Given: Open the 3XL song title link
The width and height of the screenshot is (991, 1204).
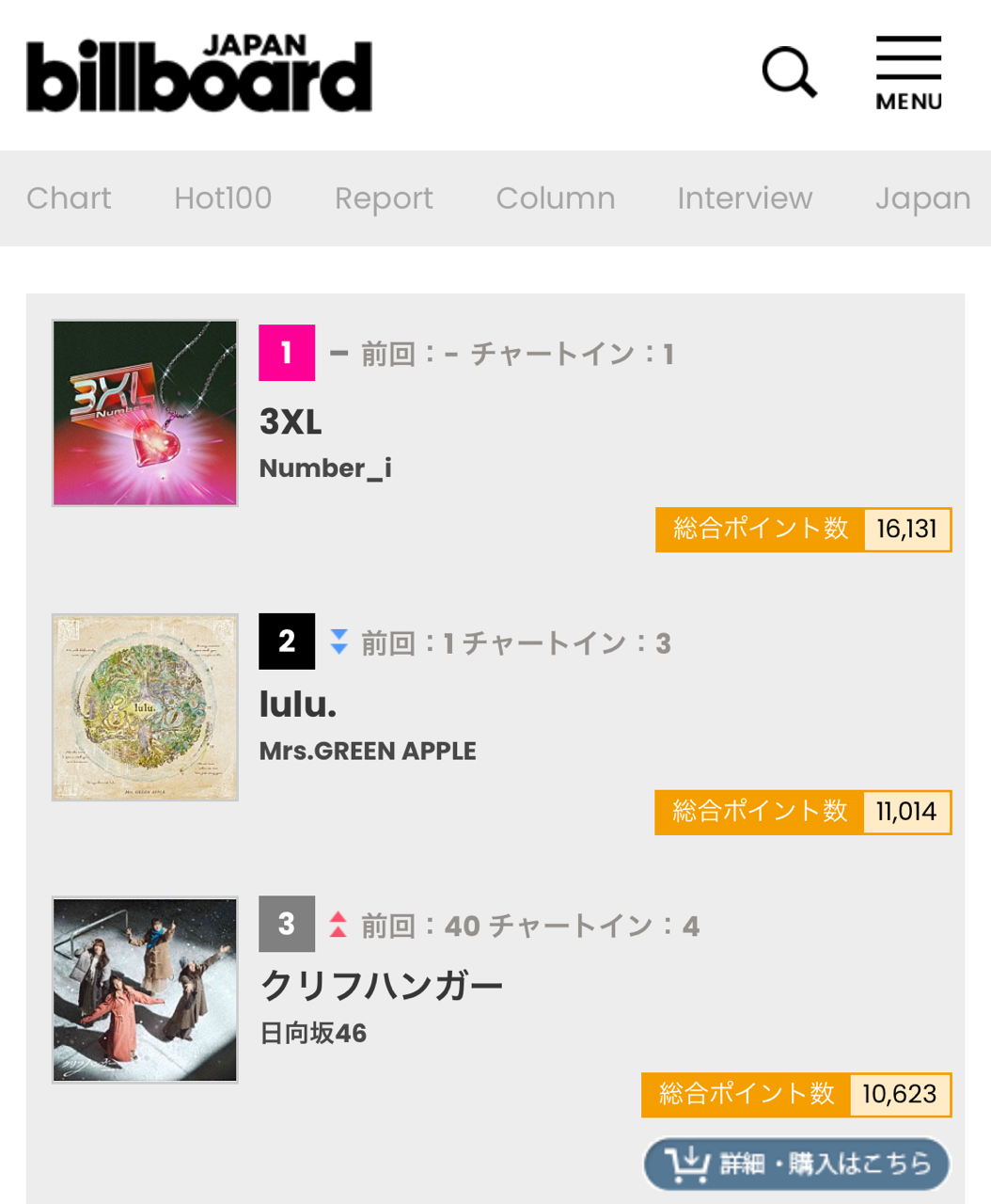Looking at the screenshot, I should 291,422.
